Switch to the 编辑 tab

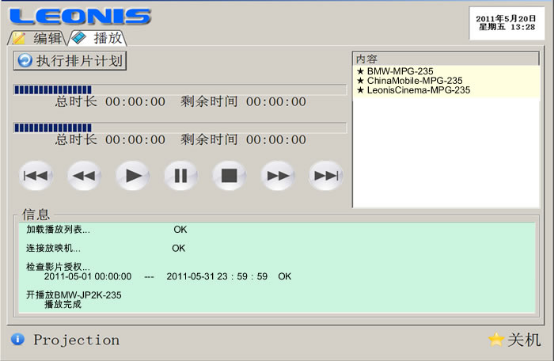(x=37, y=38)
